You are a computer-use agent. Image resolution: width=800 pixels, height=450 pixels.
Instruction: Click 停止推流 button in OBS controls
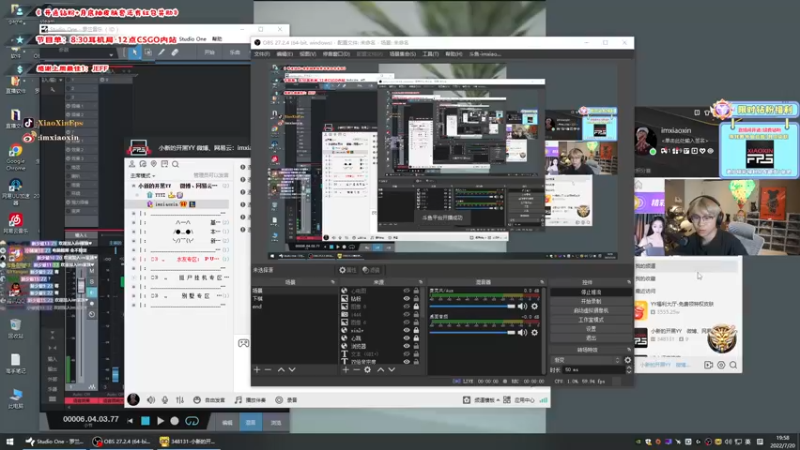coord(591,292)
